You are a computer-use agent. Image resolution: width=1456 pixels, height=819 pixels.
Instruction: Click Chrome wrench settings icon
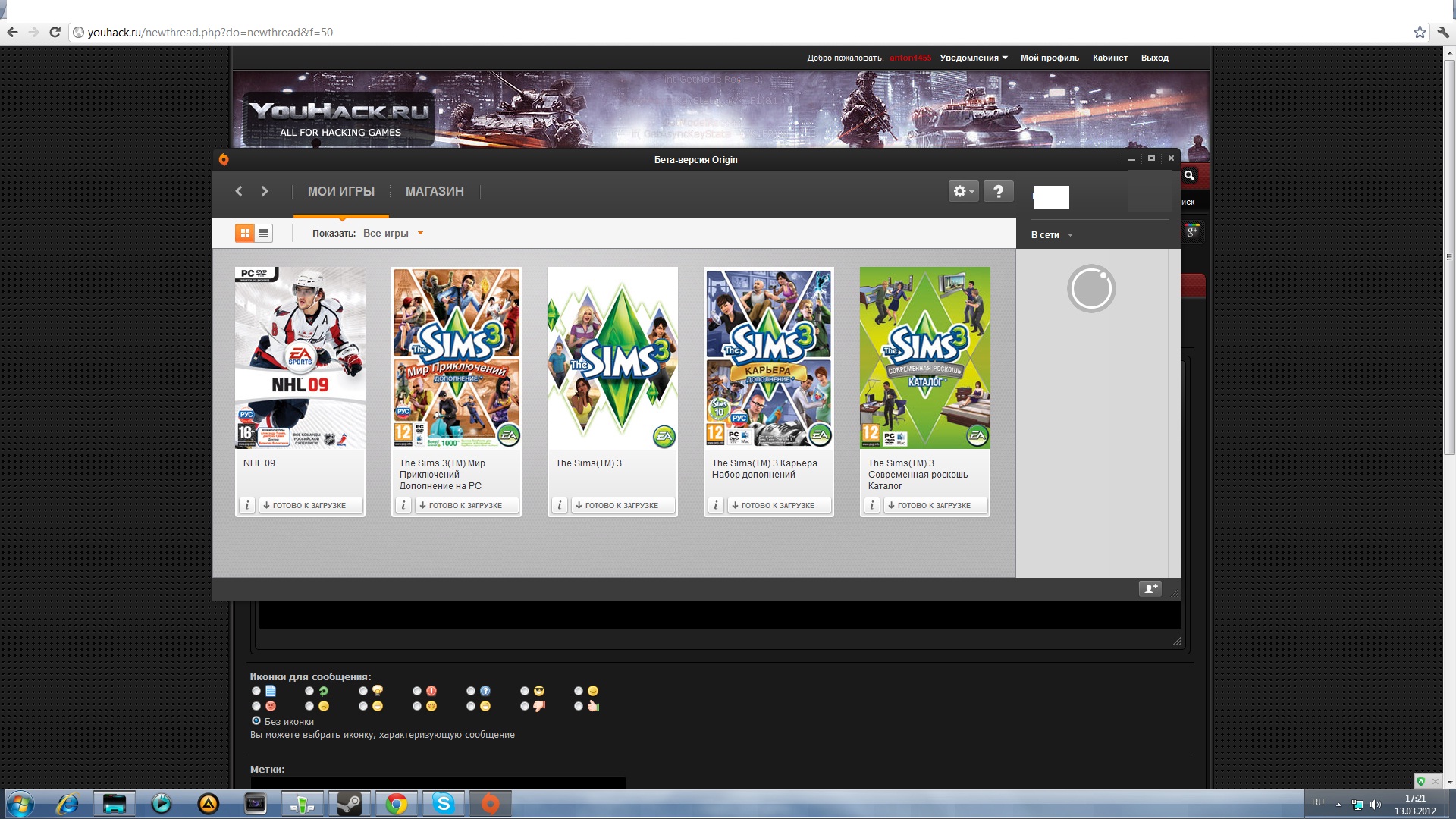1443,32
